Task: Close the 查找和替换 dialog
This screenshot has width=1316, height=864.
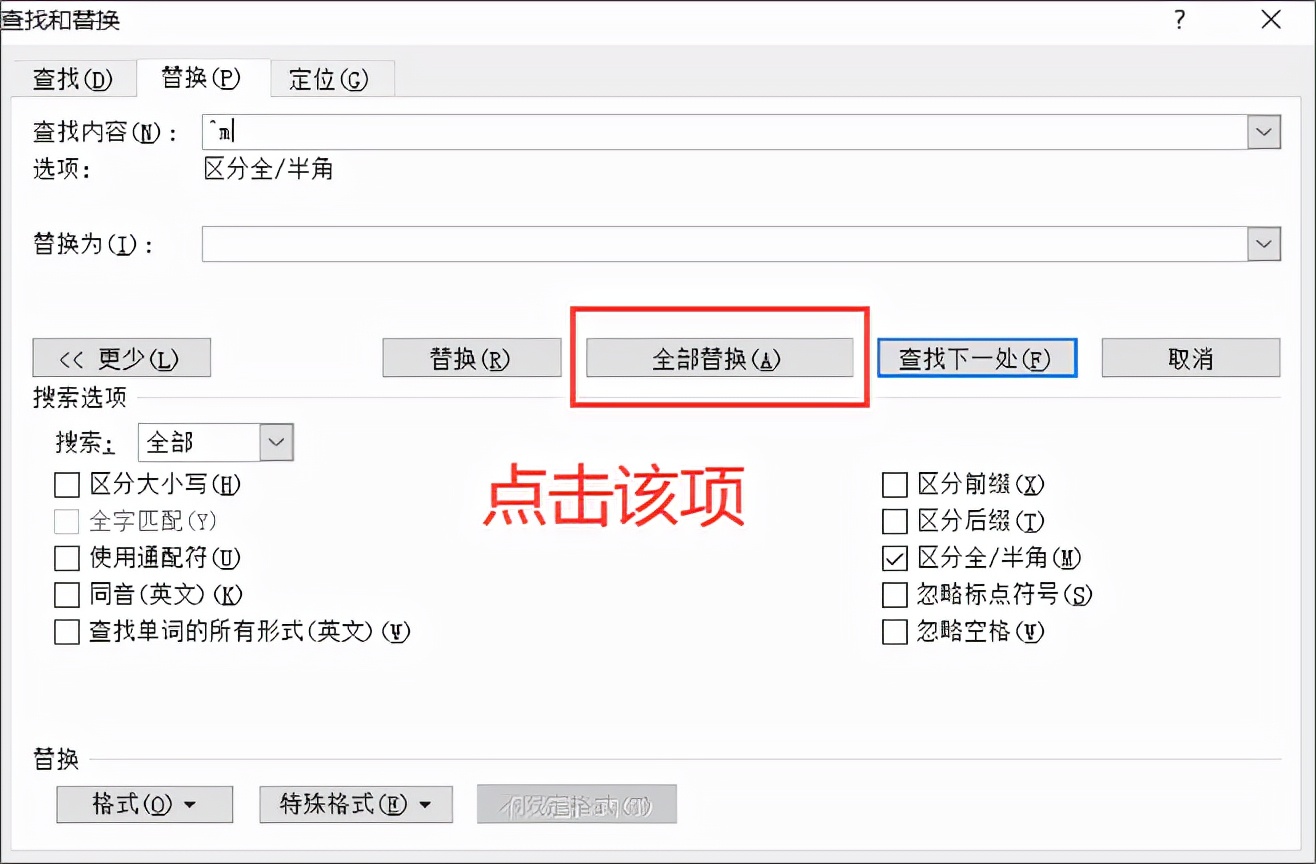Action: point(1271,19)
